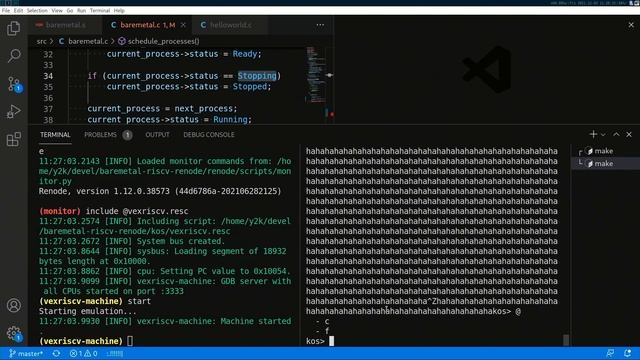Click the 'include @vexriscv.resc' monitor line
The height and width of the screenshot is (360, 640).
click(x=137, y=211)
